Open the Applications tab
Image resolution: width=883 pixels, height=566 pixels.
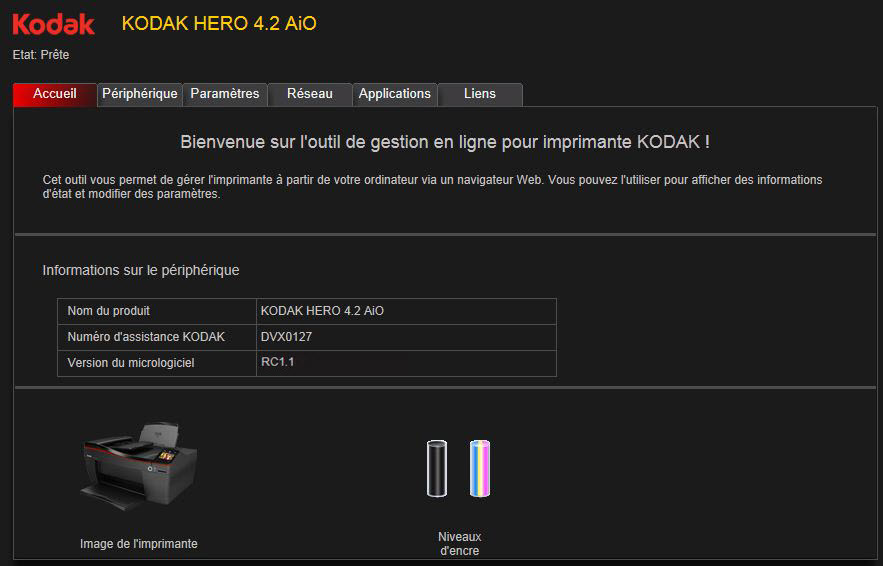(x=395, y=94)
